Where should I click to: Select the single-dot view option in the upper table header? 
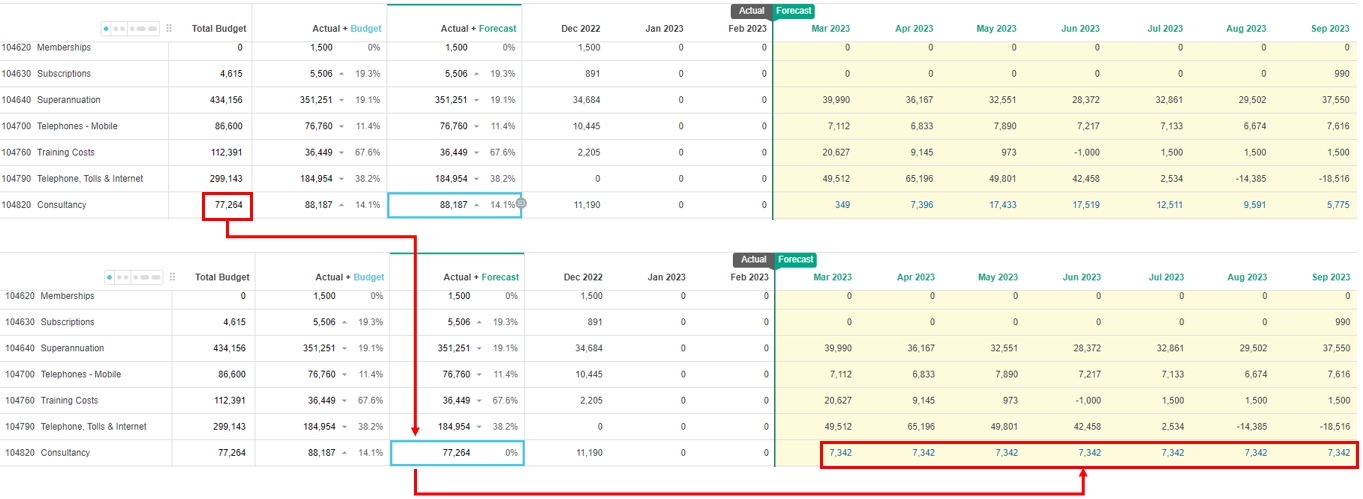[x=108, y=29]
